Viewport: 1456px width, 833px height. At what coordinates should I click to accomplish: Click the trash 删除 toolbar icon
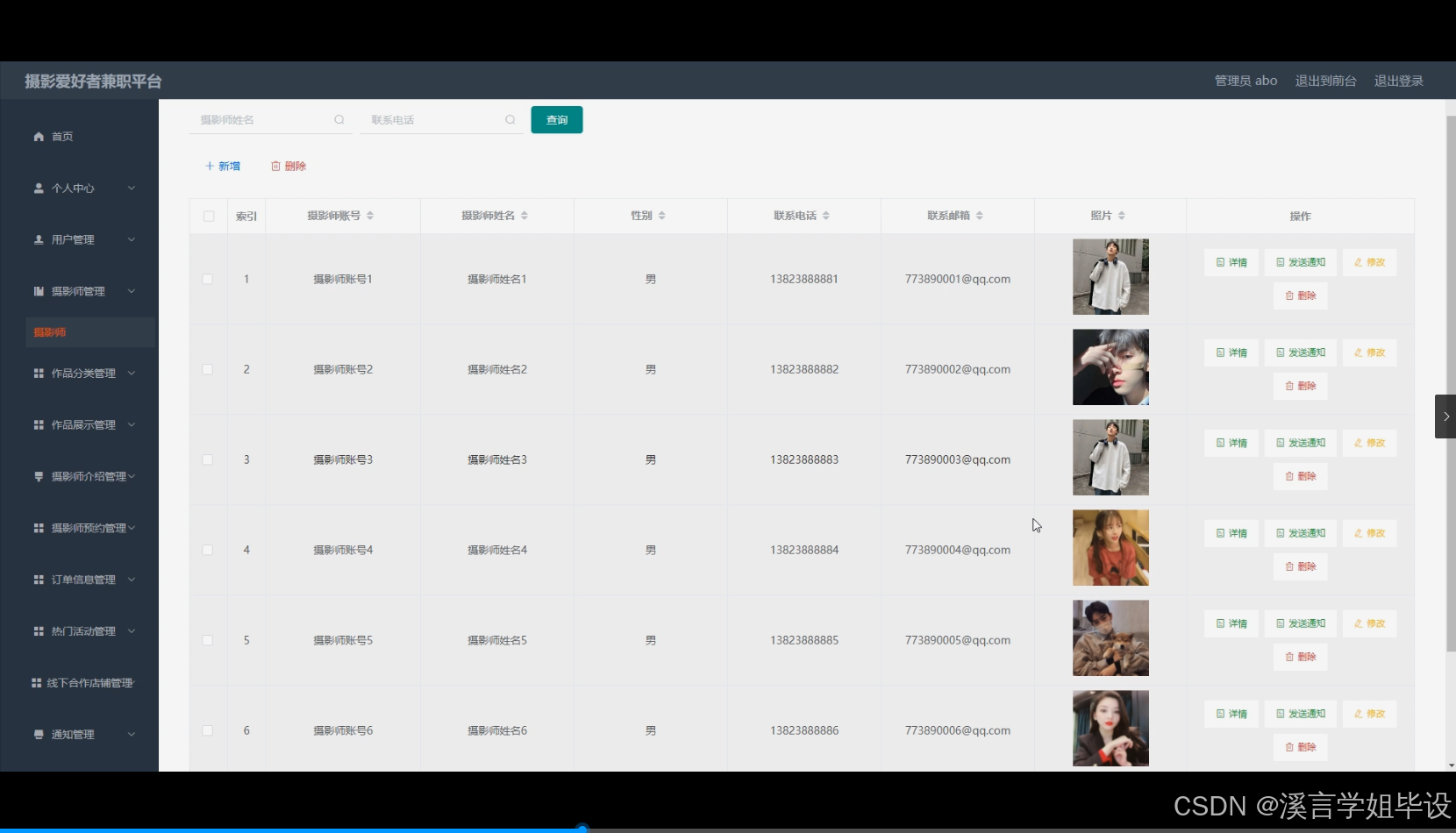coord(275,167)
